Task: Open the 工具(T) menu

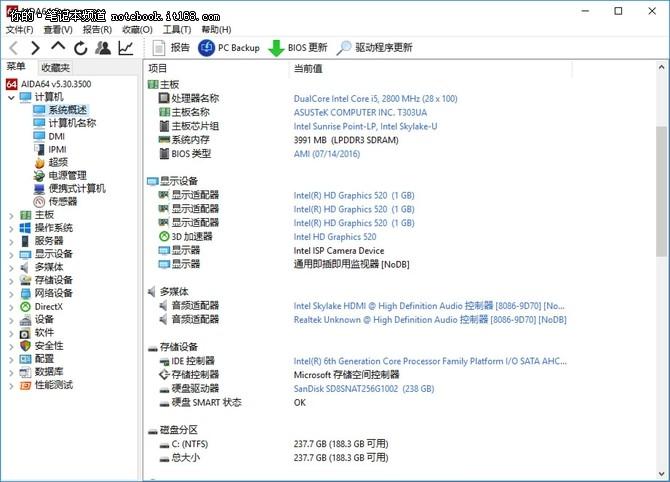Action: point(176,29)
